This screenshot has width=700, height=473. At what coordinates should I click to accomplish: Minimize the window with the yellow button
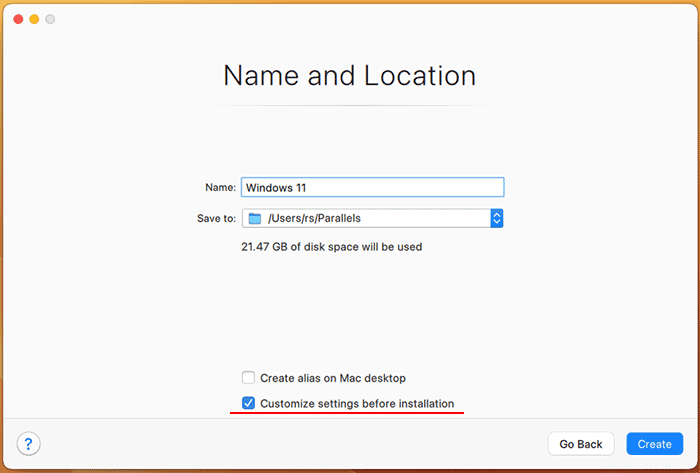click(34, 19)
